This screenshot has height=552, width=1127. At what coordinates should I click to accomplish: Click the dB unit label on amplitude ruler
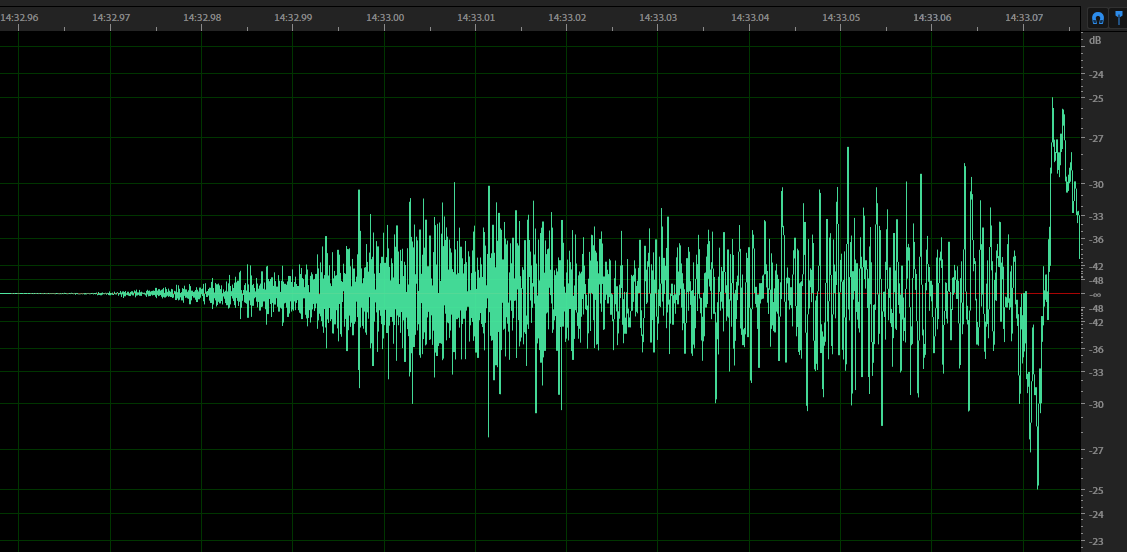(1095, 41)
